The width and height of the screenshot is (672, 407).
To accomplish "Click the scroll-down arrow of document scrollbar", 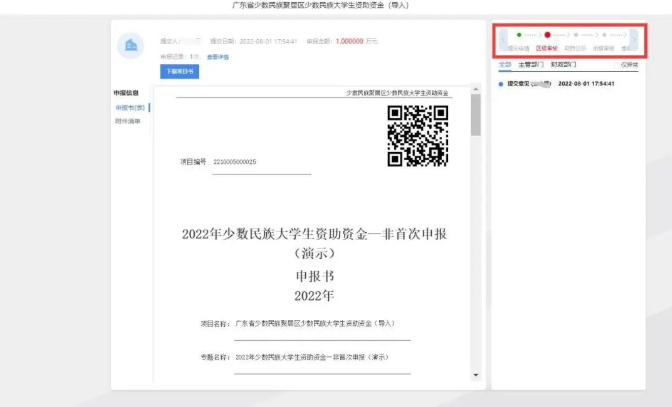I will point(475,375).
